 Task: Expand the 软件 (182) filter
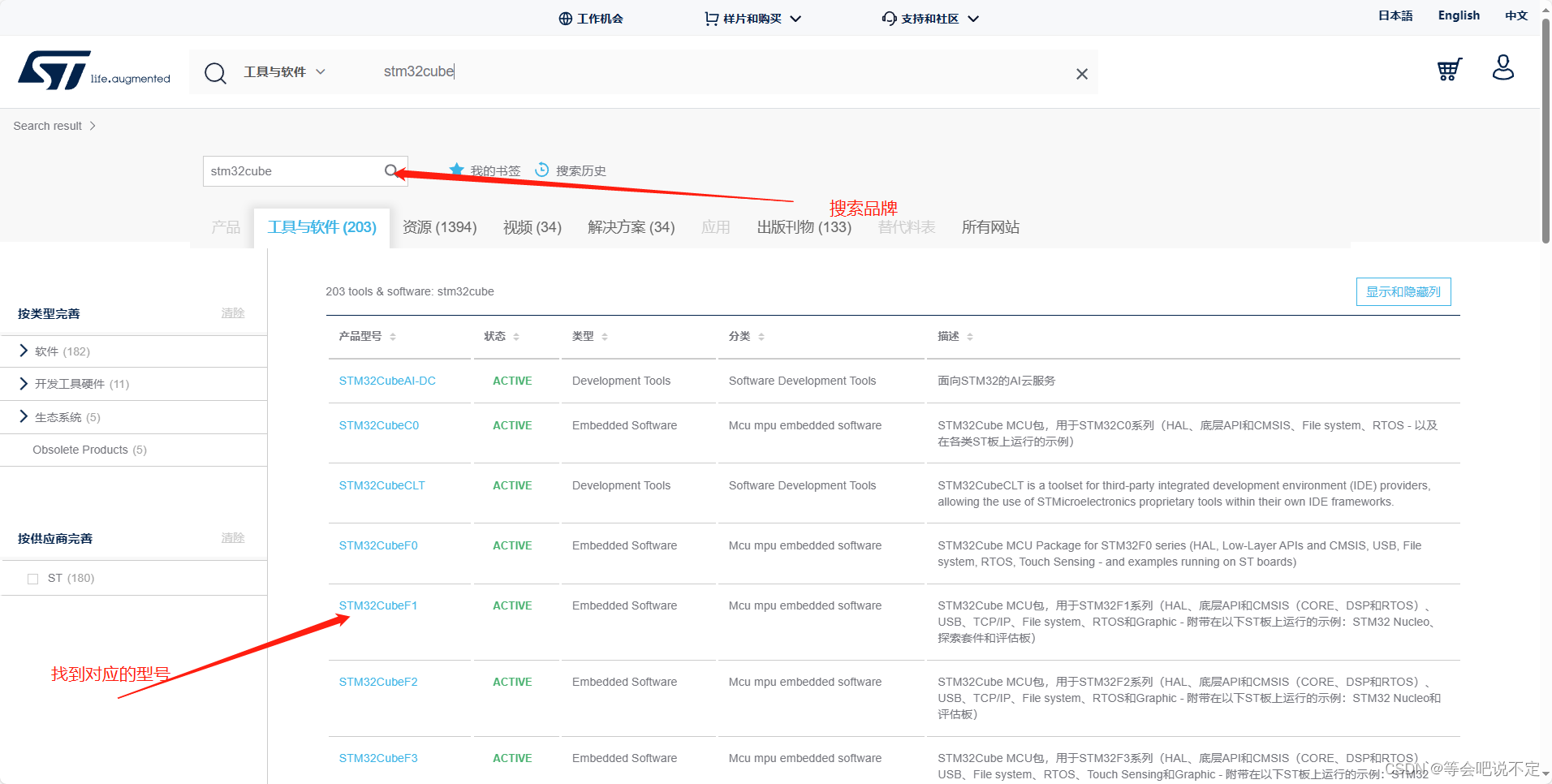point(24,351)
